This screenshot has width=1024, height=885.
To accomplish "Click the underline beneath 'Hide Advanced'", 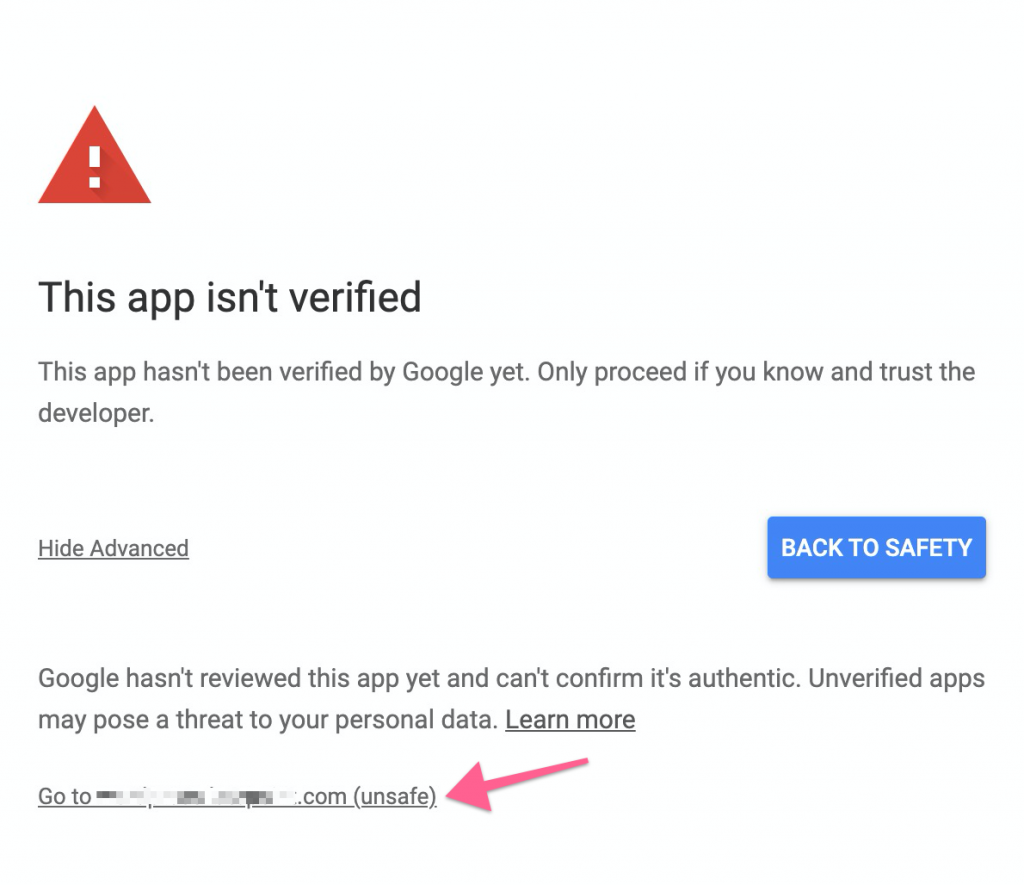I will click(113, 561).
